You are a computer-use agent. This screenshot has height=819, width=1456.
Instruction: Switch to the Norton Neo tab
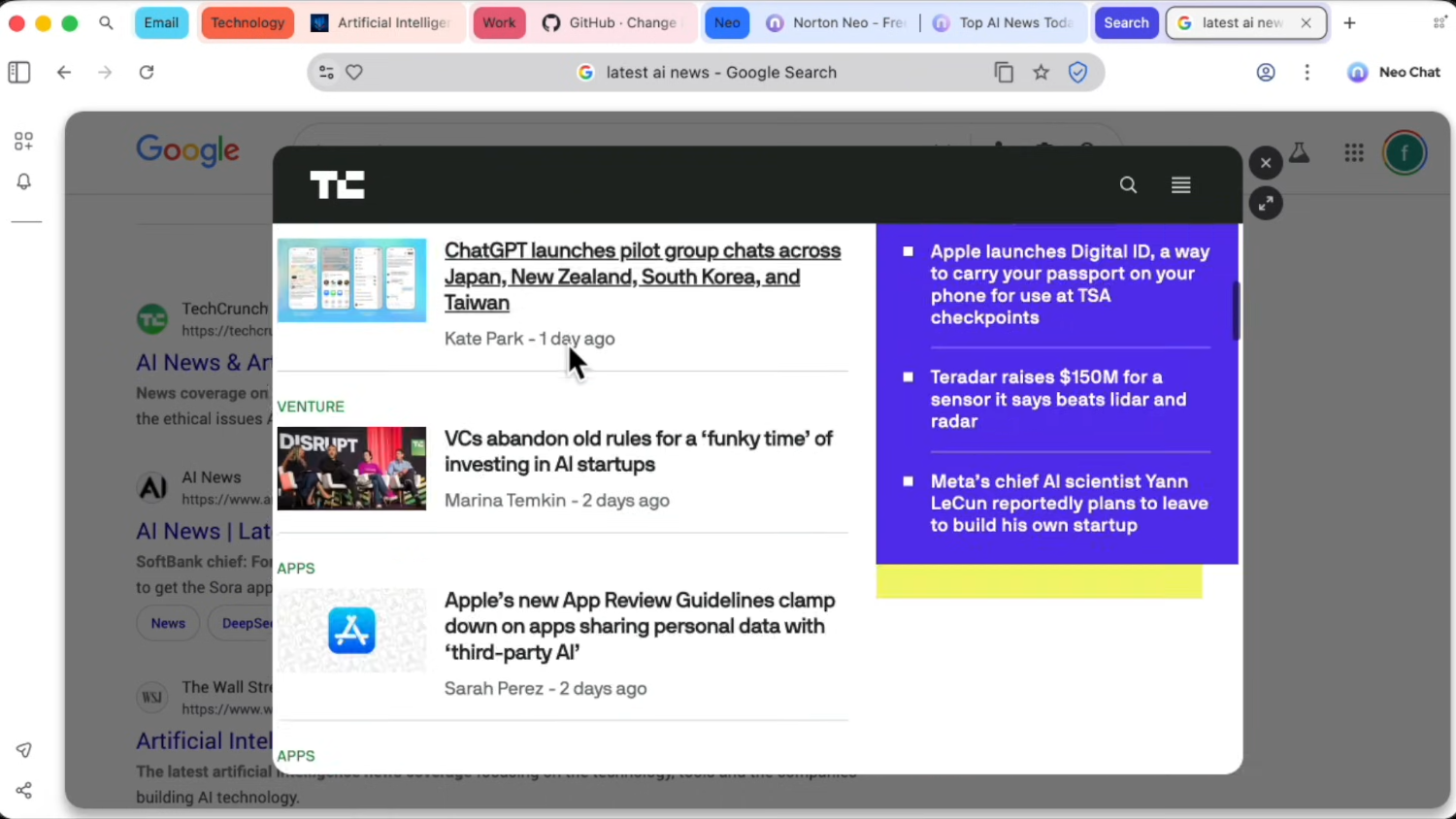pyautogui.click(x=837, y=22)
